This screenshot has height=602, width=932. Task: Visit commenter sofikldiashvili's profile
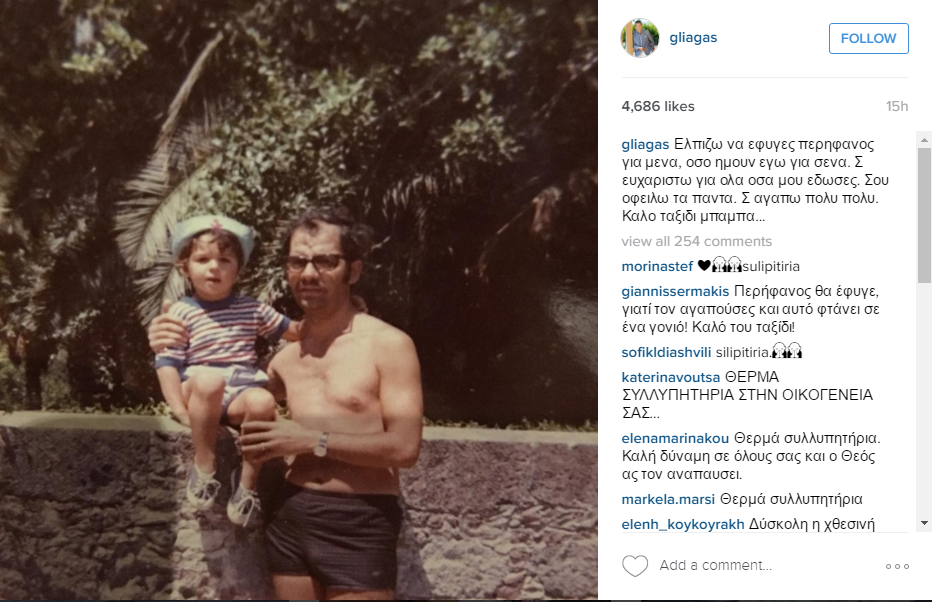666,352
